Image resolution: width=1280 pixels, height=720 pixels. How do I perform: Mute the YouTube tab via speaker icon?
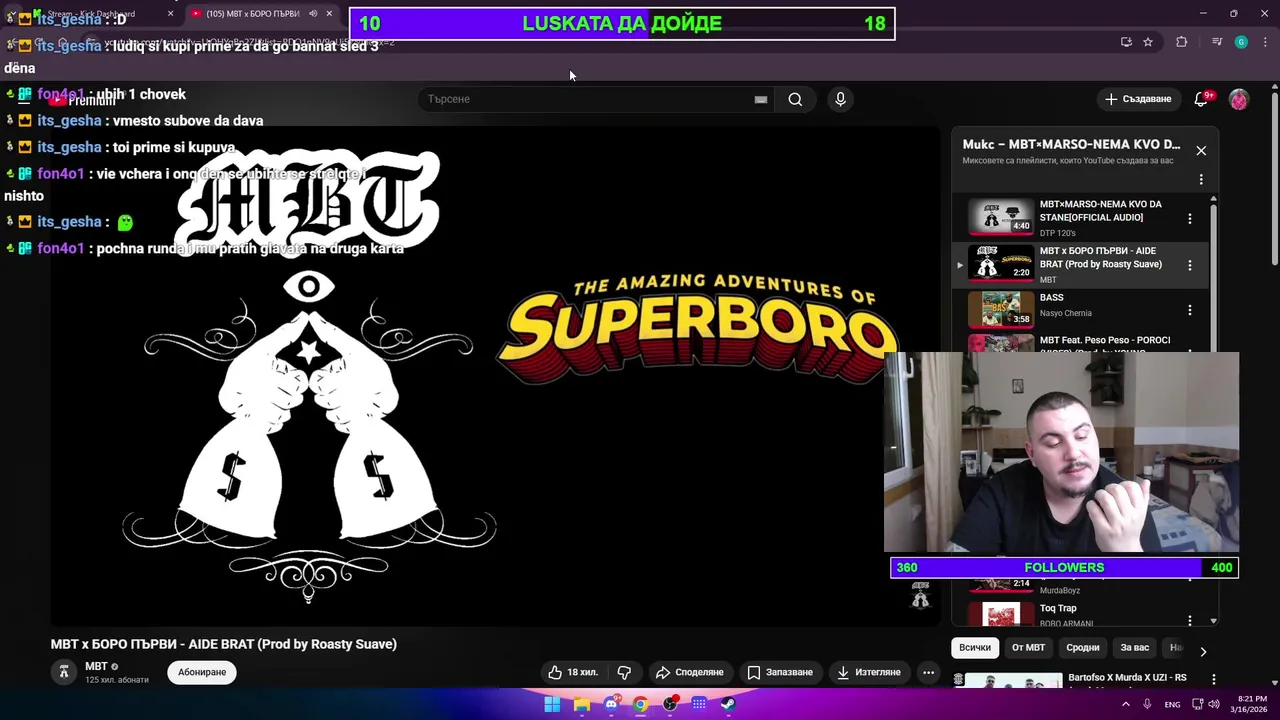(x=312, y=14)
